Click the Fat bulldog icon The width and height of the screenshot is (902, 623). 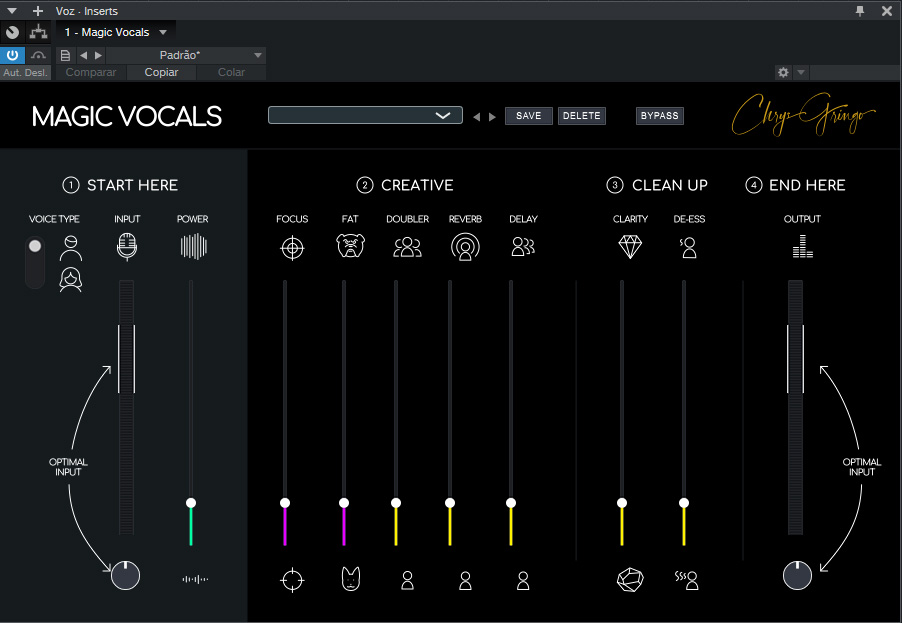point(350,246)
